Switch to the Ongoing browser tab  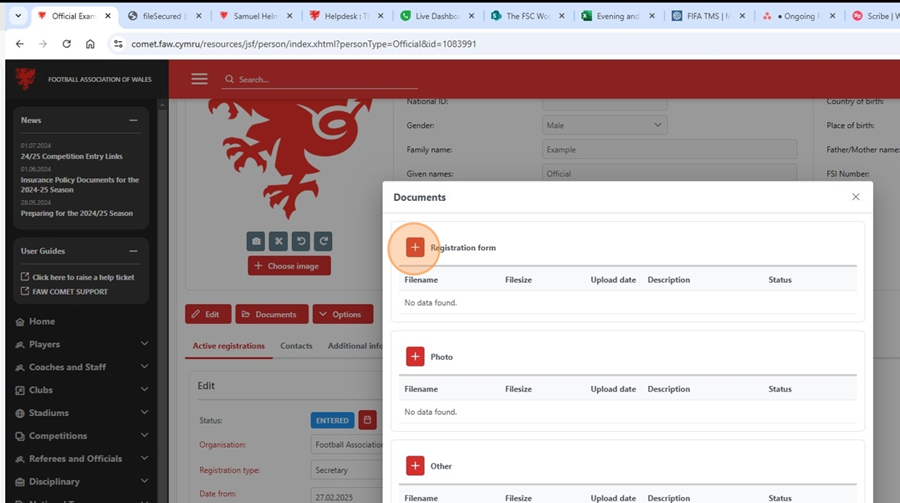point(797,16)
